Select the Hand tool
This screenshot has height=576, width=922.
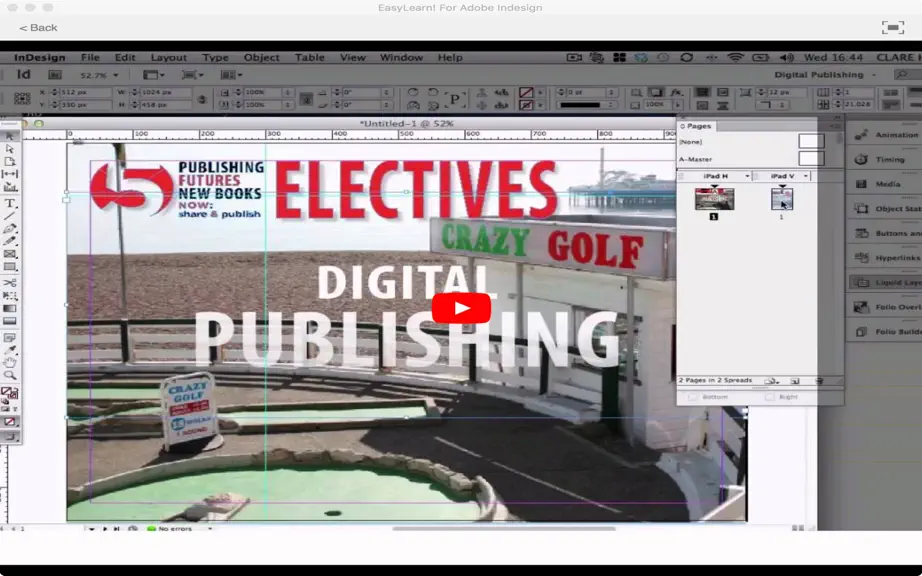(9, 363)
